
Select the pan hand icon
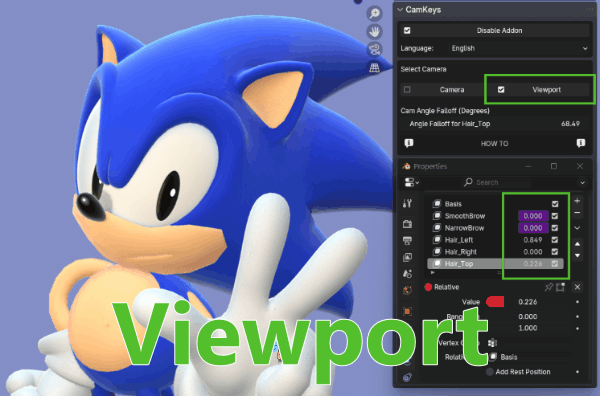tap(374, 31)
